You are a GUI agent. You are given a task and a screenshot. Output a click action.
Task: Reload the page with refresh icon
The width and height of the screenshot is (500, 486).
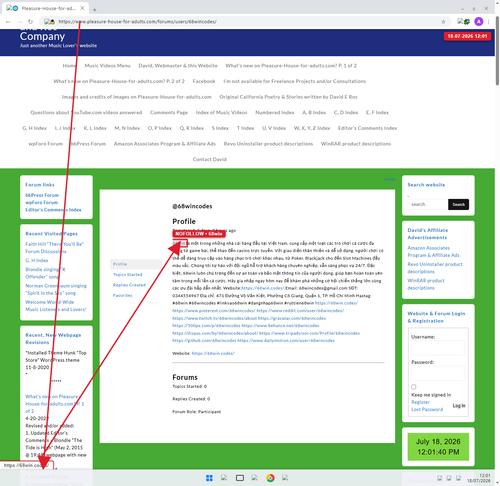coord(30,22)
